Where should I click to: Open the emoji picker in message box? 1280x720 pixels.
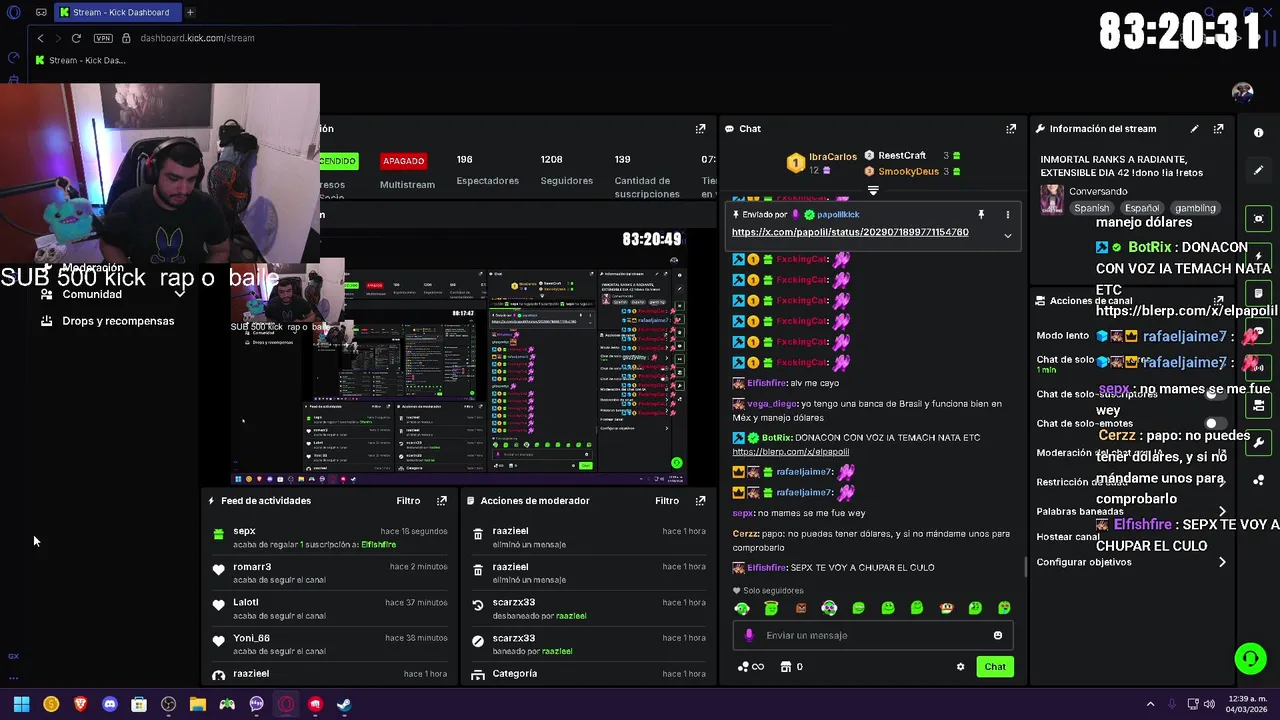997,635
